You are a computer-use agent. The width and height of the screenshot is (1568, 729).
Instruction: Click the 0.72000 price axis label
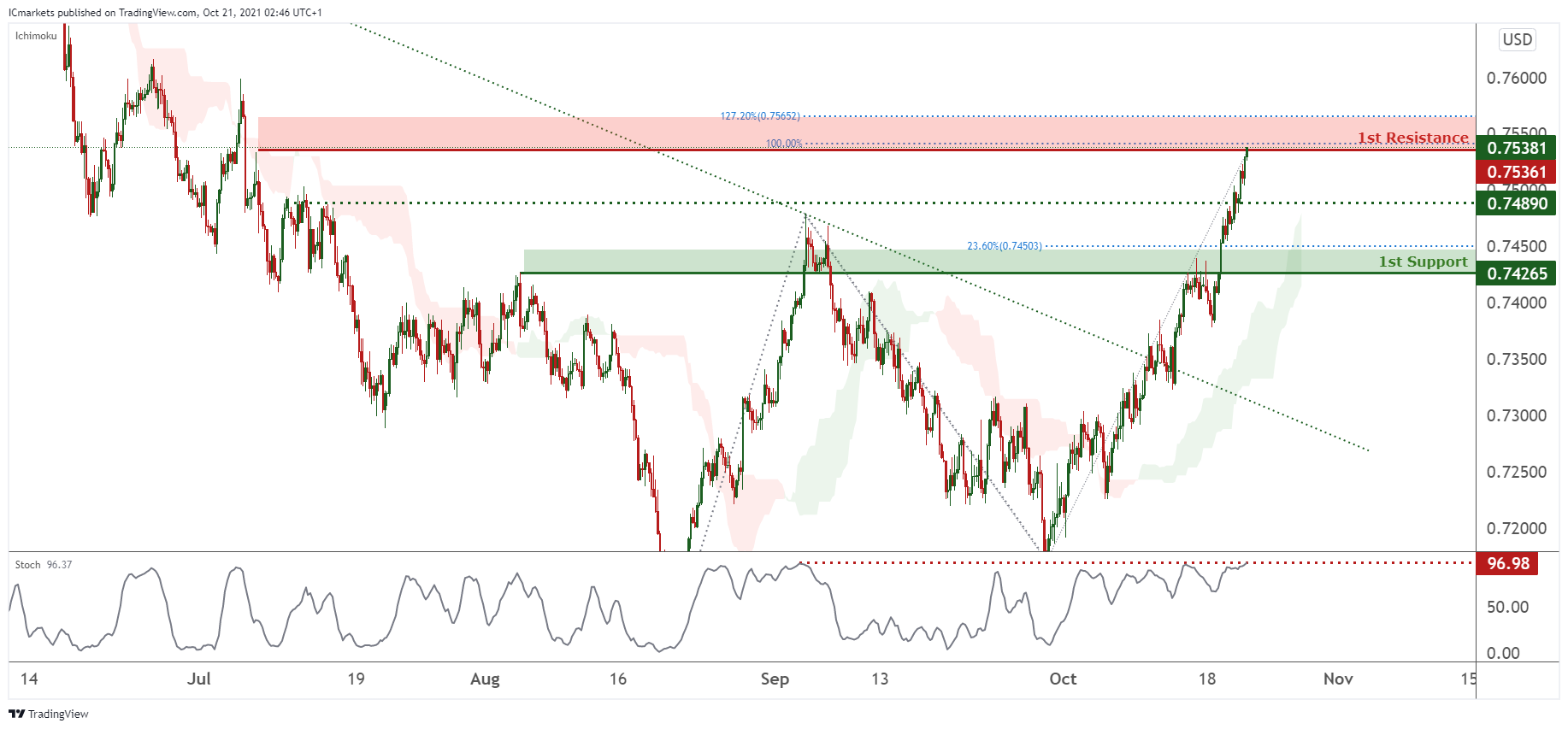1516,528
